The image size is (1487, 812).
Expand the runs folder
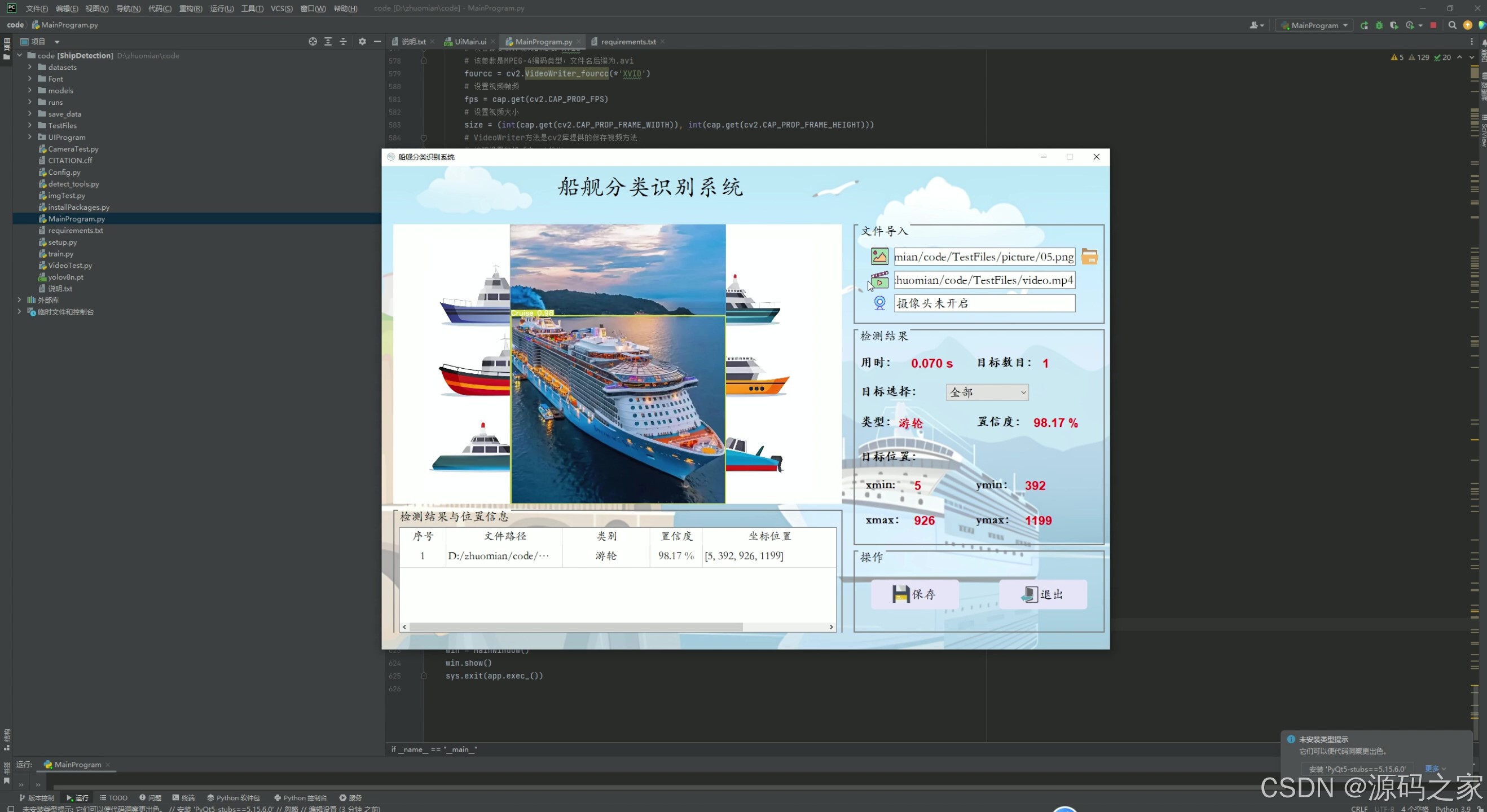(x=30, y=101)
